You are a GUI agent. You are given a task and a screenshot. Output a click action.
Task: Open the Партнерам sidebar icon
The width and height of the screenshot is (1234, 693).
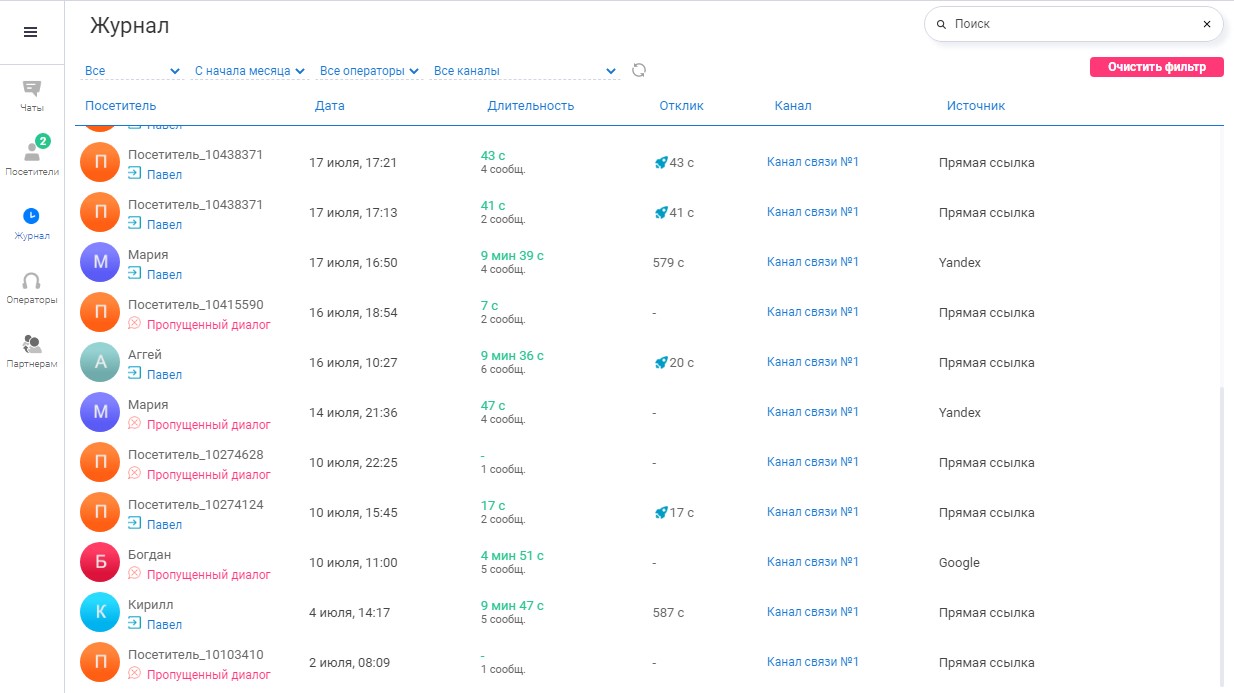point(32,345)
